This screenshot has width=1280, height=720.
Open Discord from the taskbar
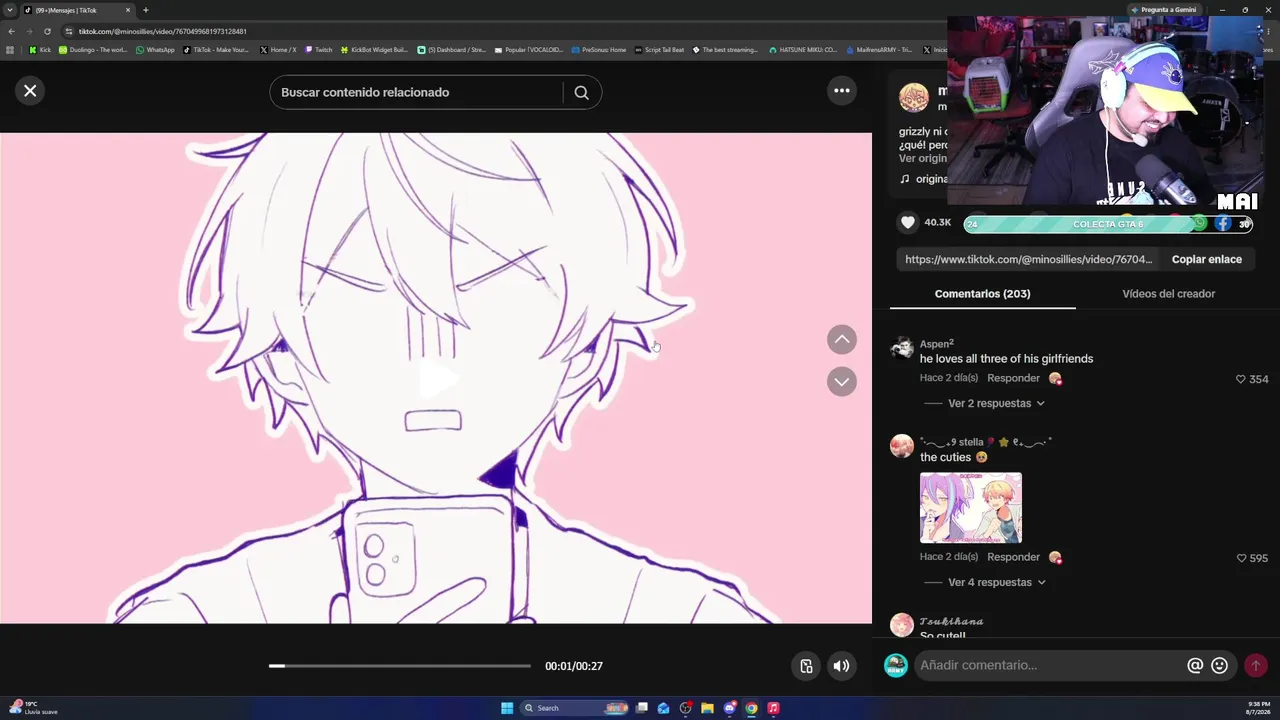tap(730, 708)
